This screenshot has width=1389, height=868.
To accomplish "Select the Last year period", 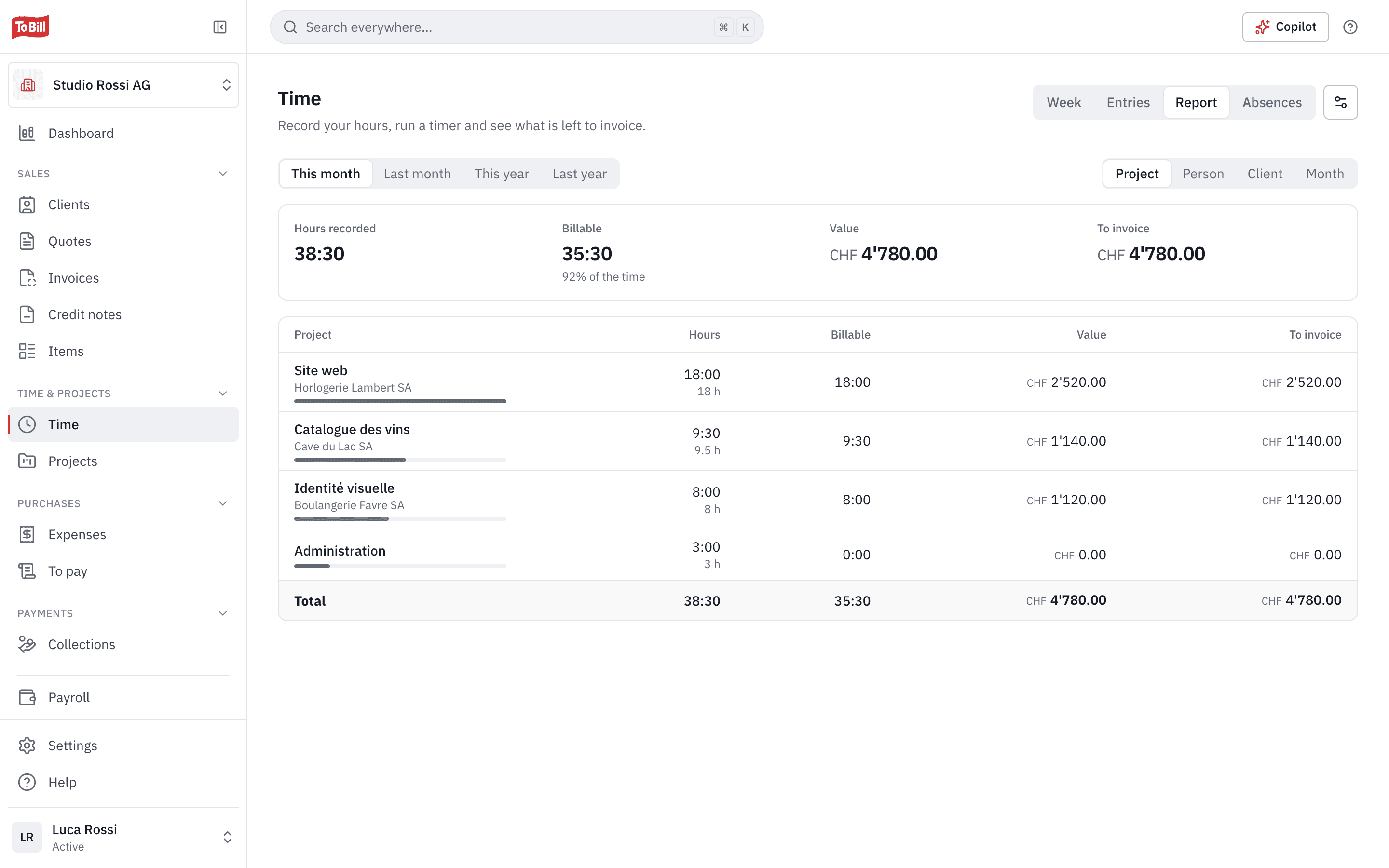I will (x=579, y=174).
